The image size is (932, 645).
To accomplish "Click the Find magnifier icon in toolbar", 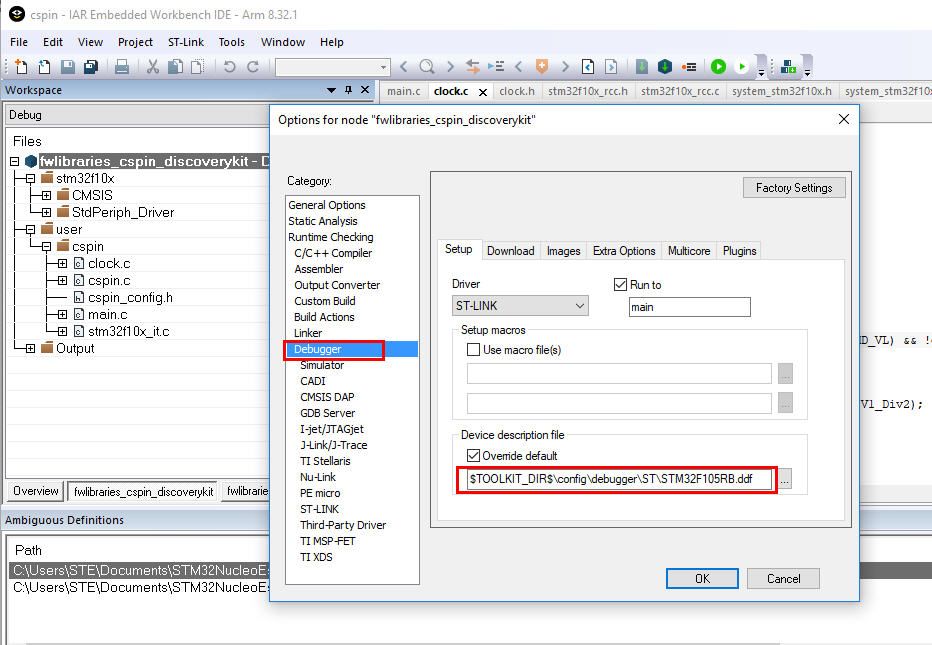I will click(x=426, y=67).
